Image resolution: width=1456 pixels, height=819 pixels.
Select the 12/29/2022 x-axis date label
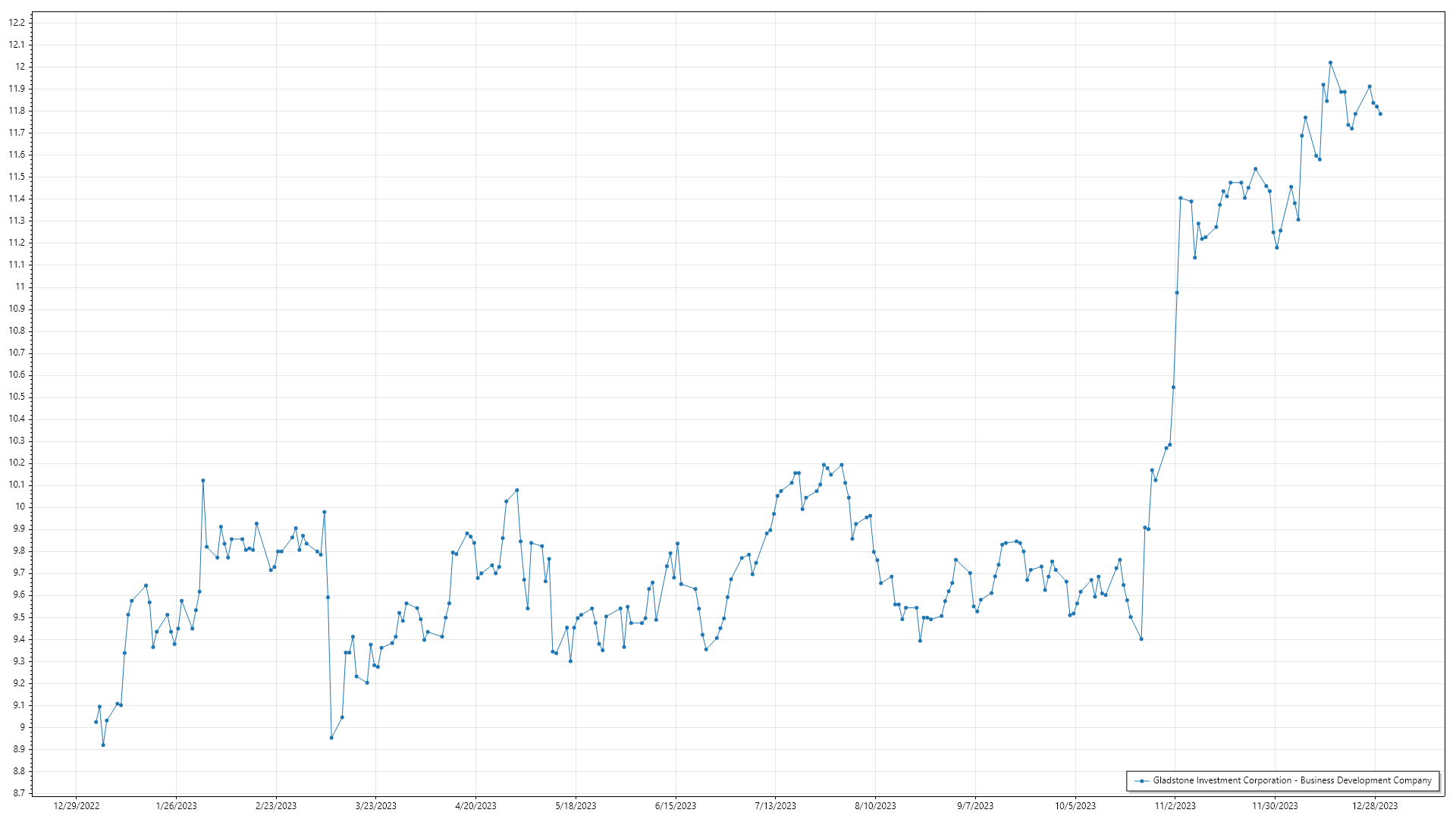click(77, 806)
